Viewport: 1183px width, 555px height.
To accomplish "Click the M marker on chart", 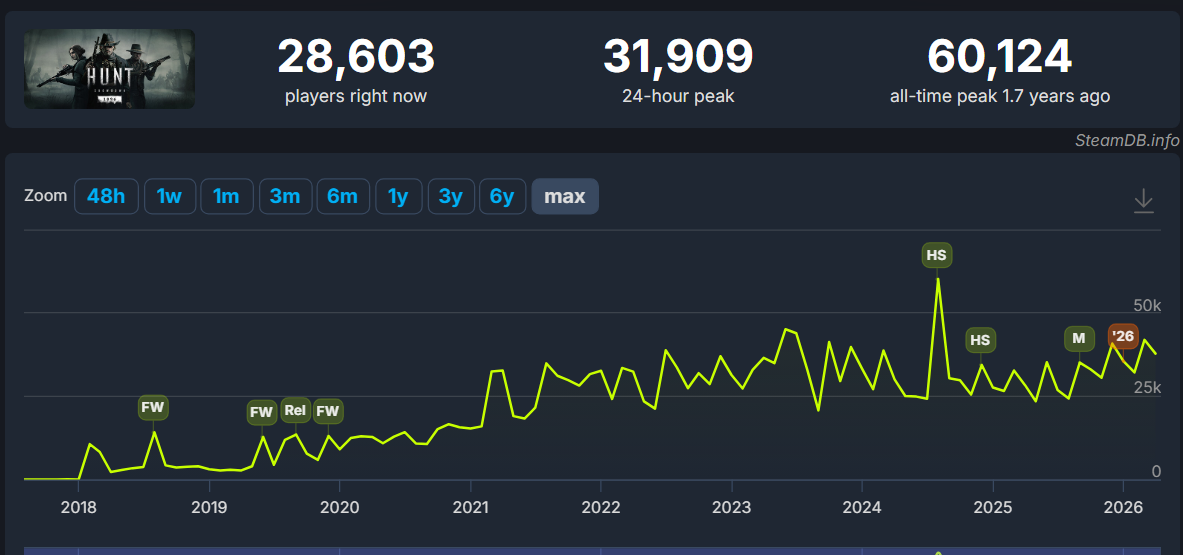I will [1079, 339].
